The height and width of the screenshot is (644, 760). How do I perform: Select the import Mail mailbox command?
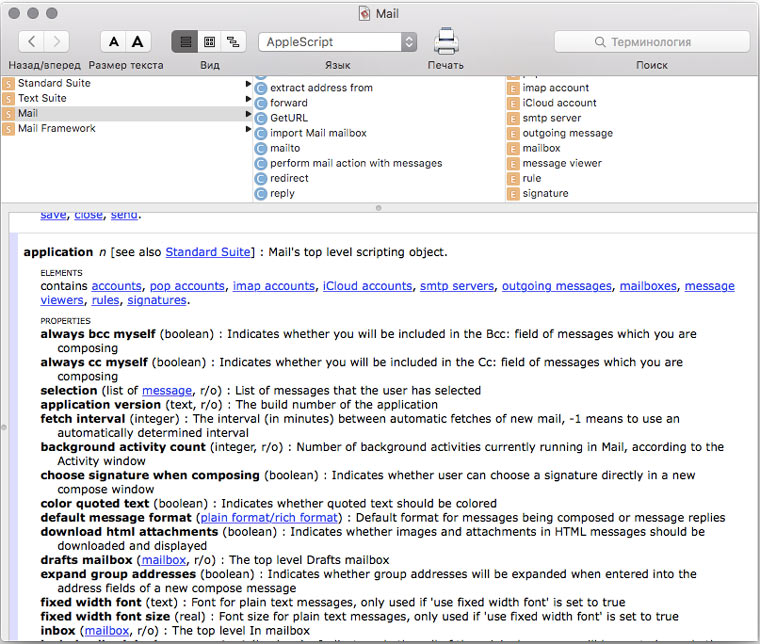[318, 133]
